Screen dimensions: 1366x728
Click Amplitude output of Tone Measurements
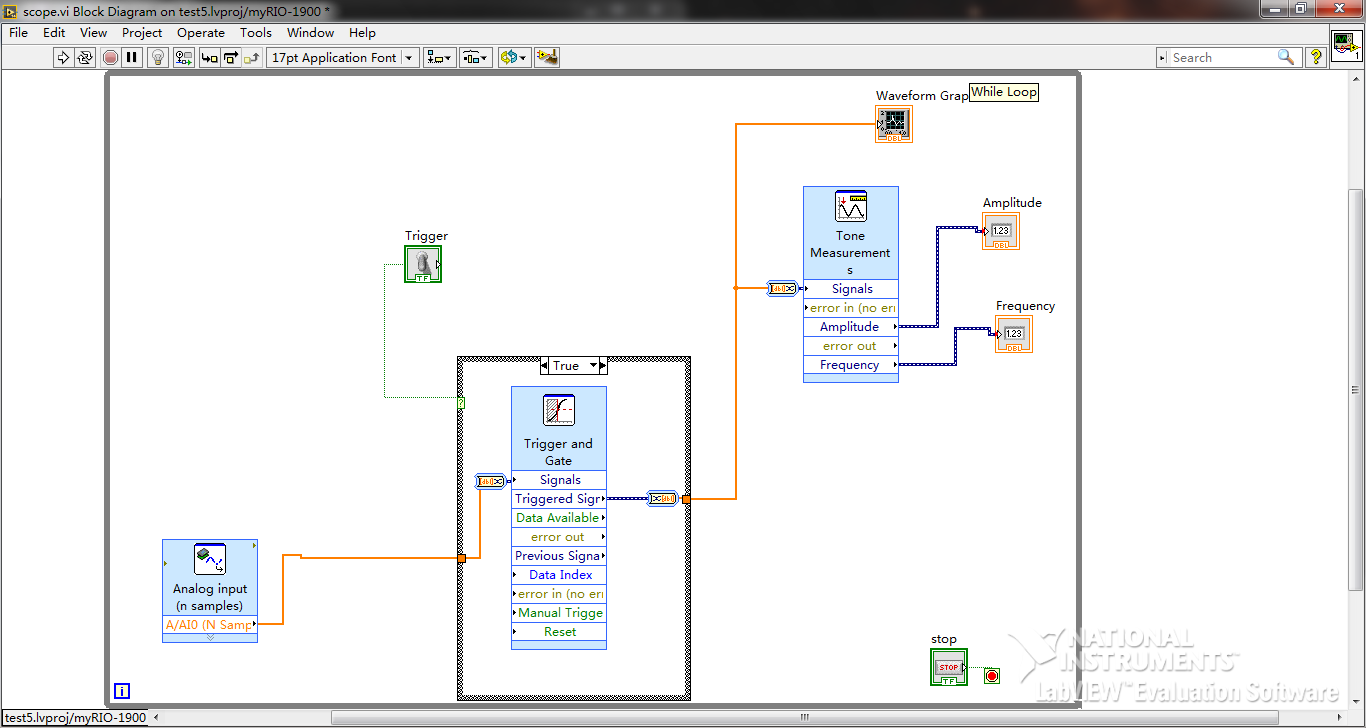[851, 327]
